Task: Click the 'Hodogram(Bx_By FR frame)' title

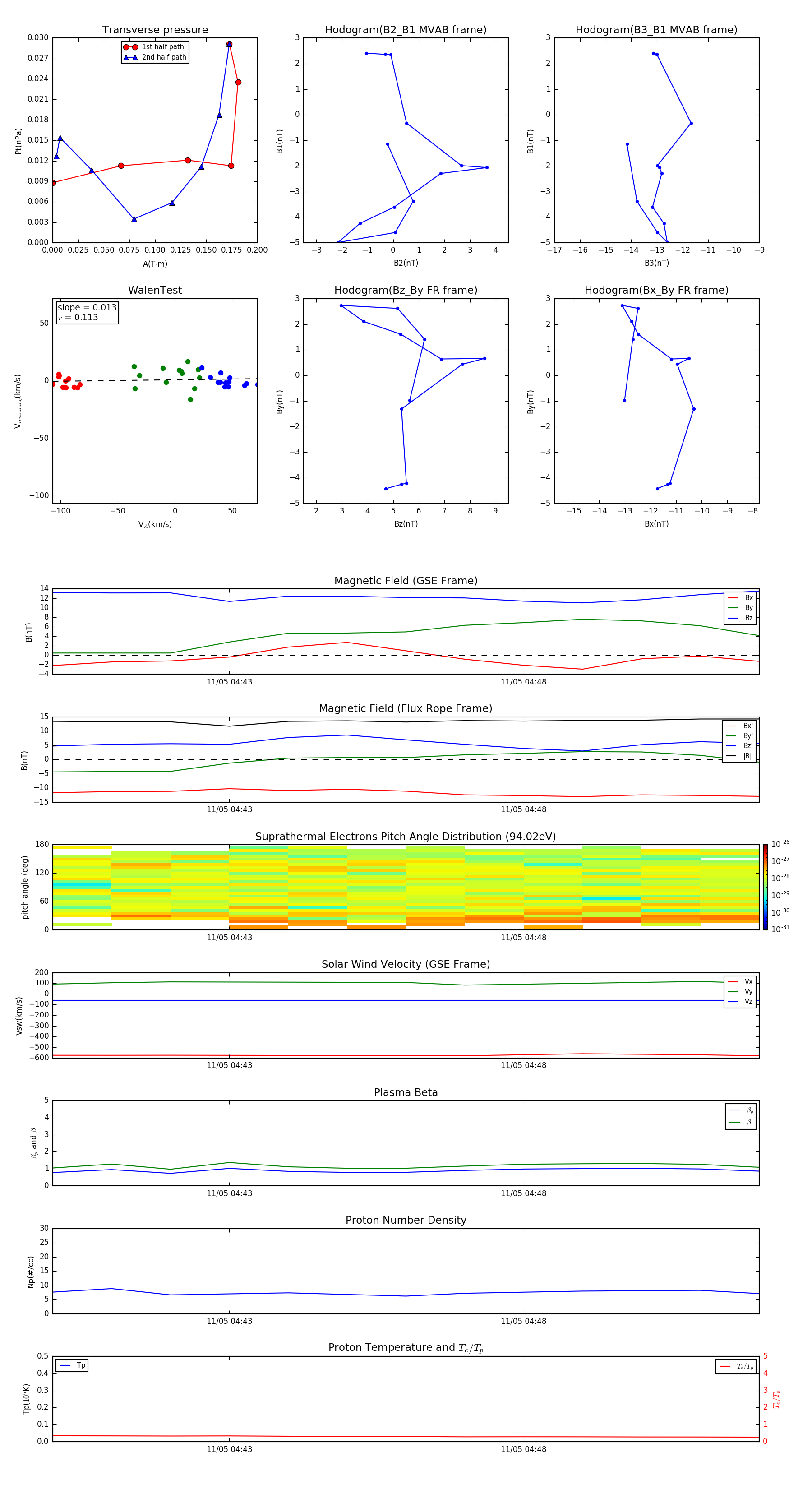Action: [656, 290]
